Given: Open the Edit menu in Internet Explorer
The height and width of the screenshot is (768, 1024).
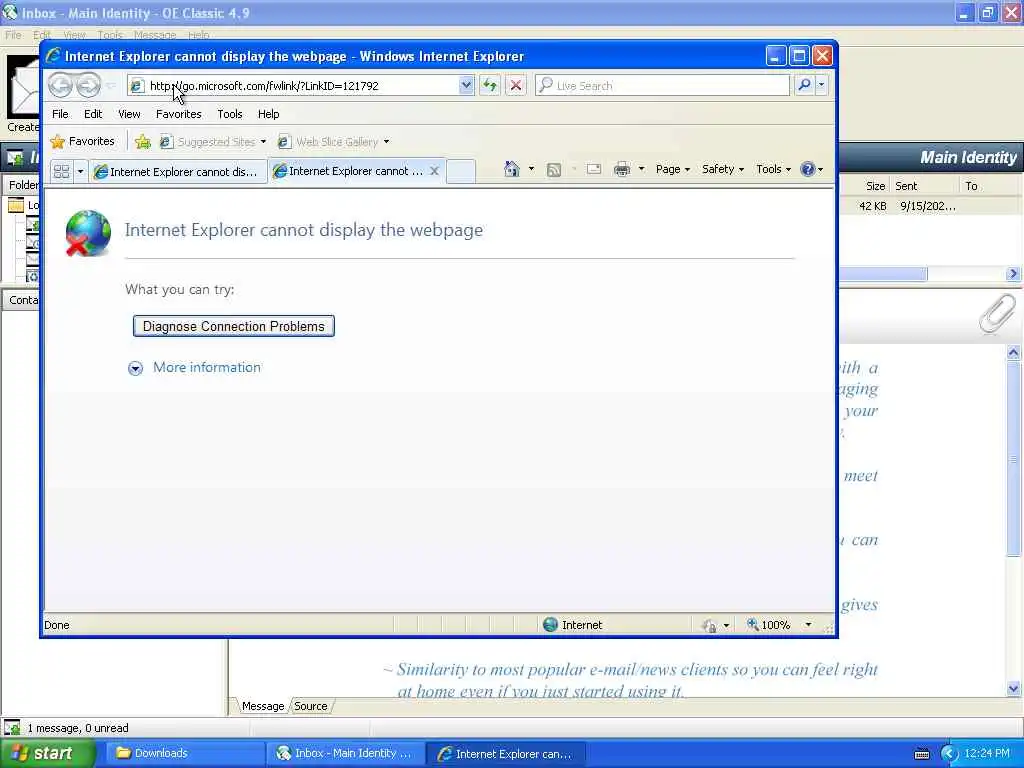Looking at the screenshot, I should [x=93, y=114].
